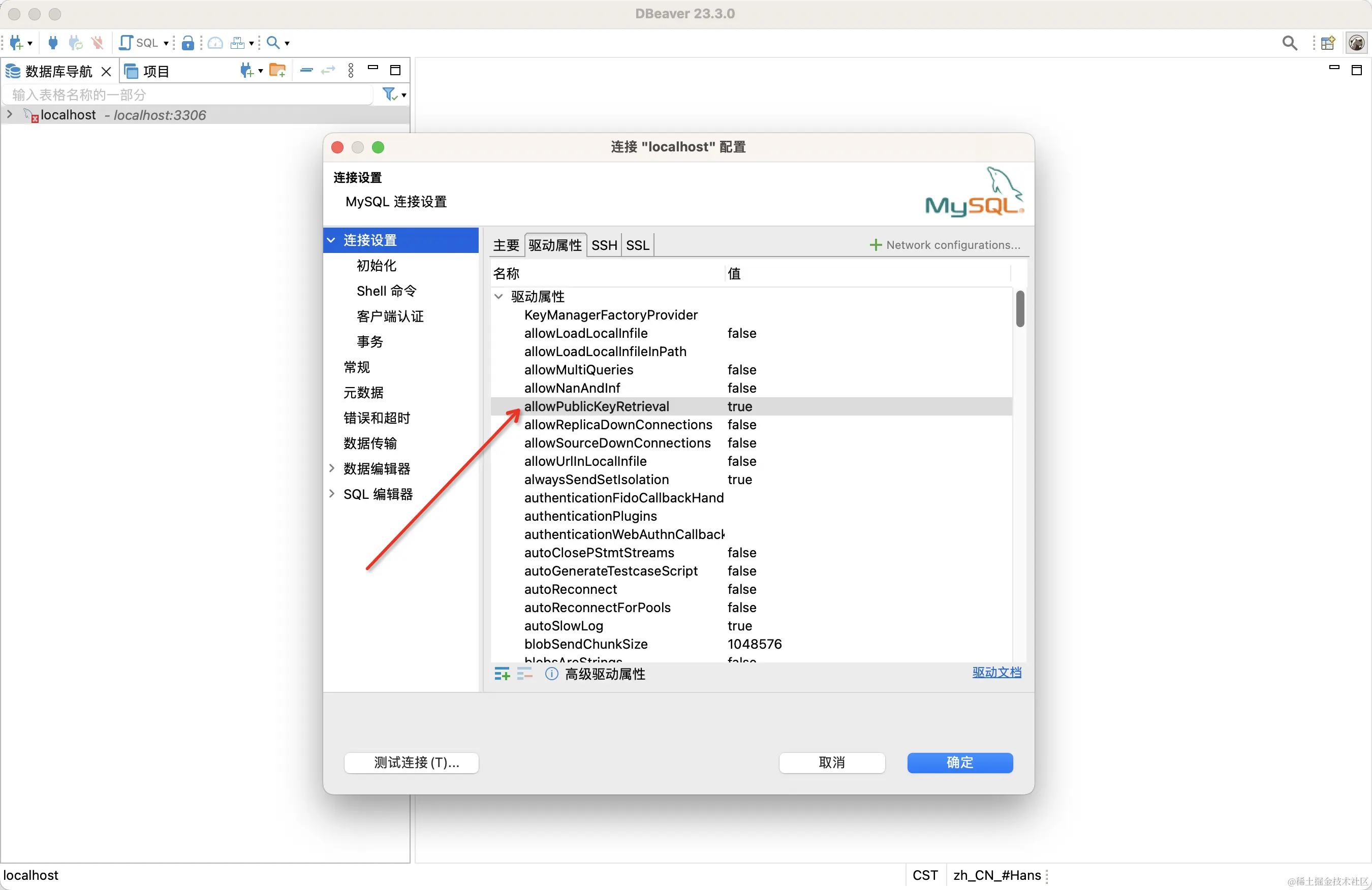Expand the localhost connection tree node
This screenshot has width=1372, height=890.
10,115
